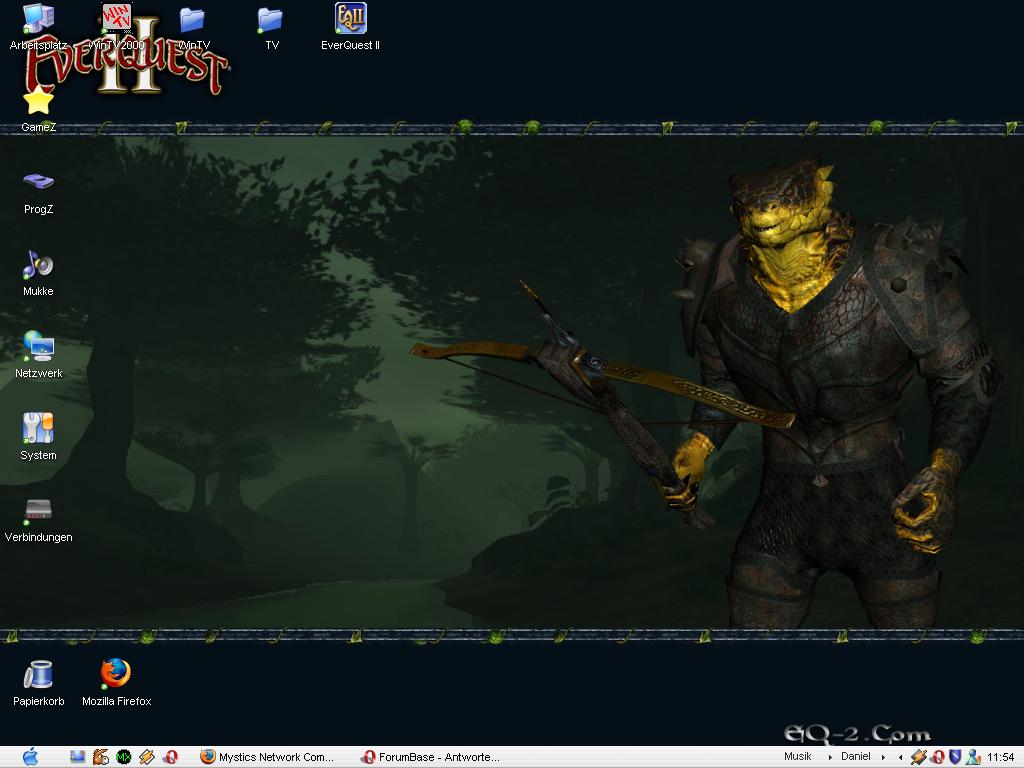Screen dimensions: 1024x768
Task: Switch to ForumBase - Antworte... taskbar window
Action: coord(431,757)
